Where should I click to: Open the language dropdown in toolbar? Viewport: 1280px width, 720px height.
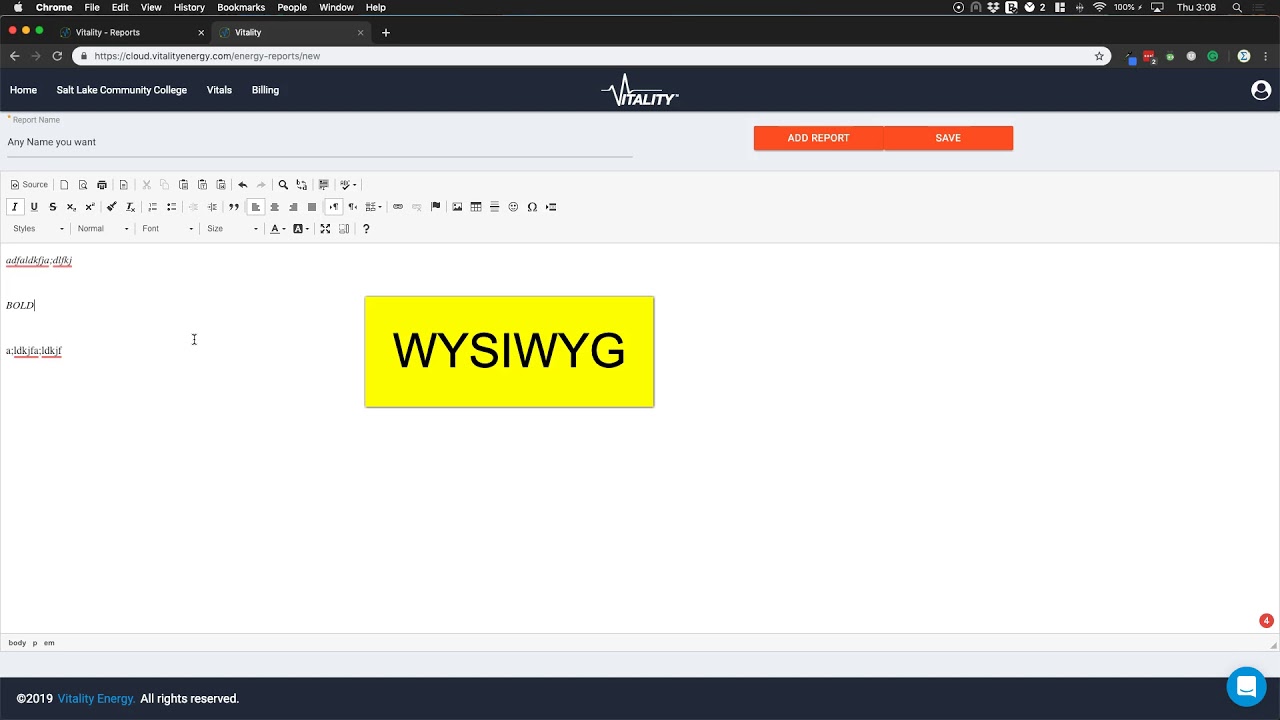coord(373,207)
